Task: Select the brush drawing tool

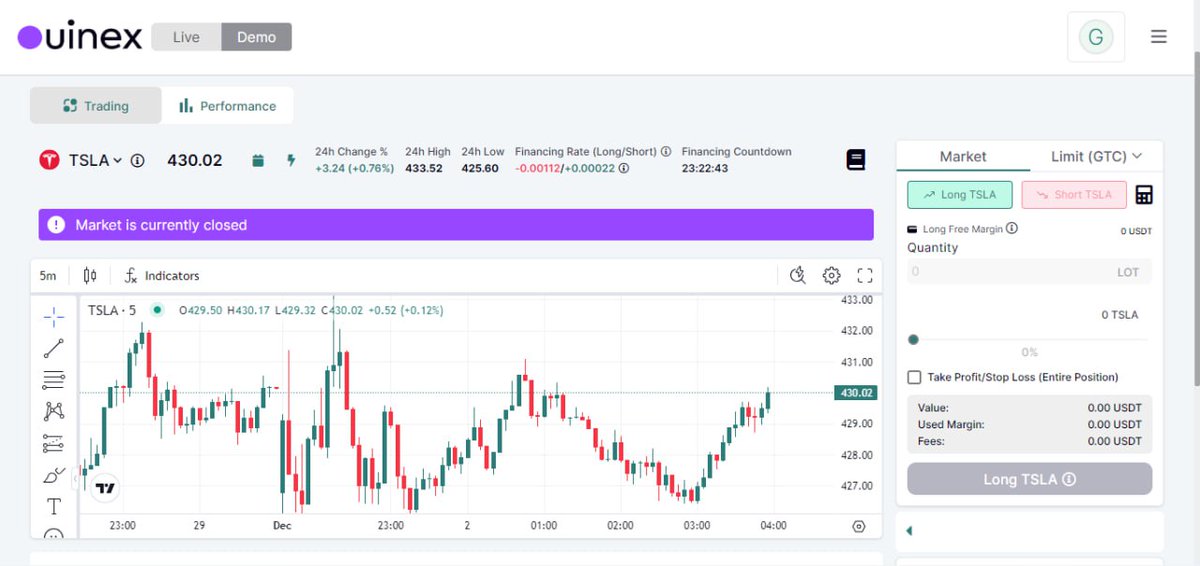Action: coord(54,474)
